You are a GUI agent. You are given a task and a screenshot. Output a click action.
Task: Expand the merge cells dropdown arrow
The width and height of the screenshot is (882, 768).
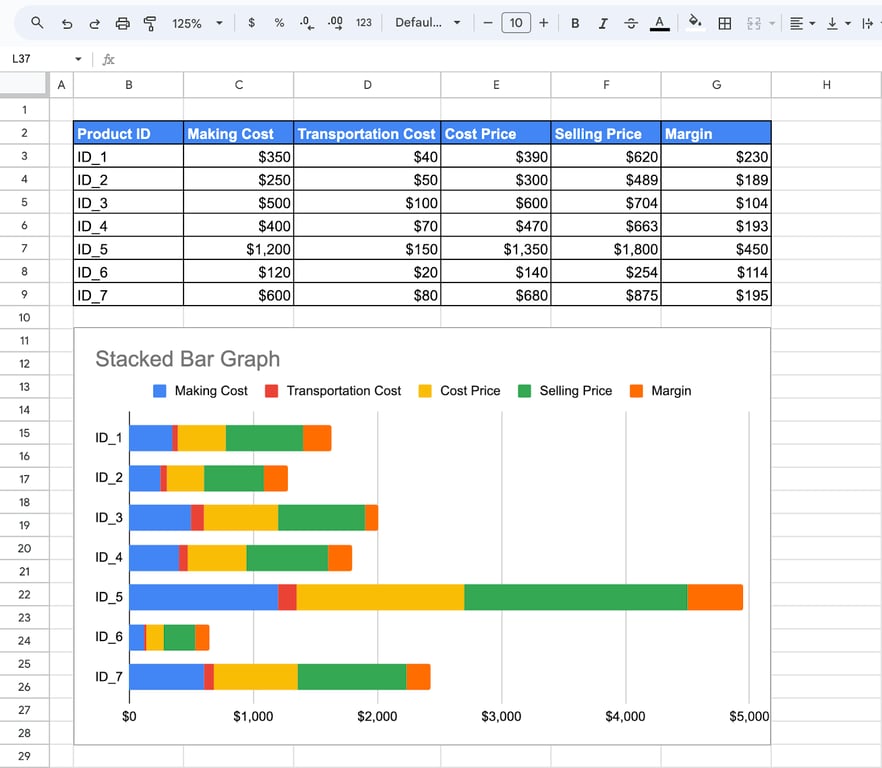pyautogui.click(x=772, y=23)
